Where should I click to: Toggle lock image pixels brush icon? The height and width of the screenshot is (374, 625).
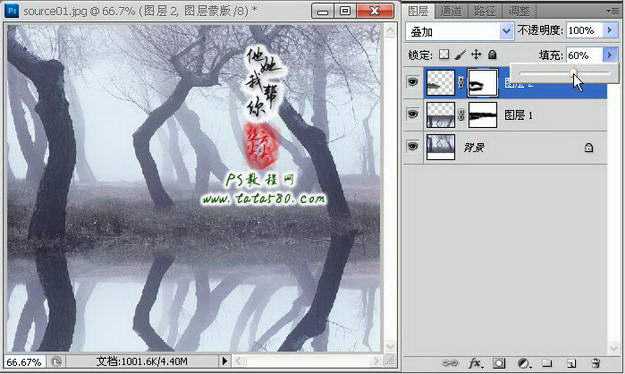tap(460, 54)
